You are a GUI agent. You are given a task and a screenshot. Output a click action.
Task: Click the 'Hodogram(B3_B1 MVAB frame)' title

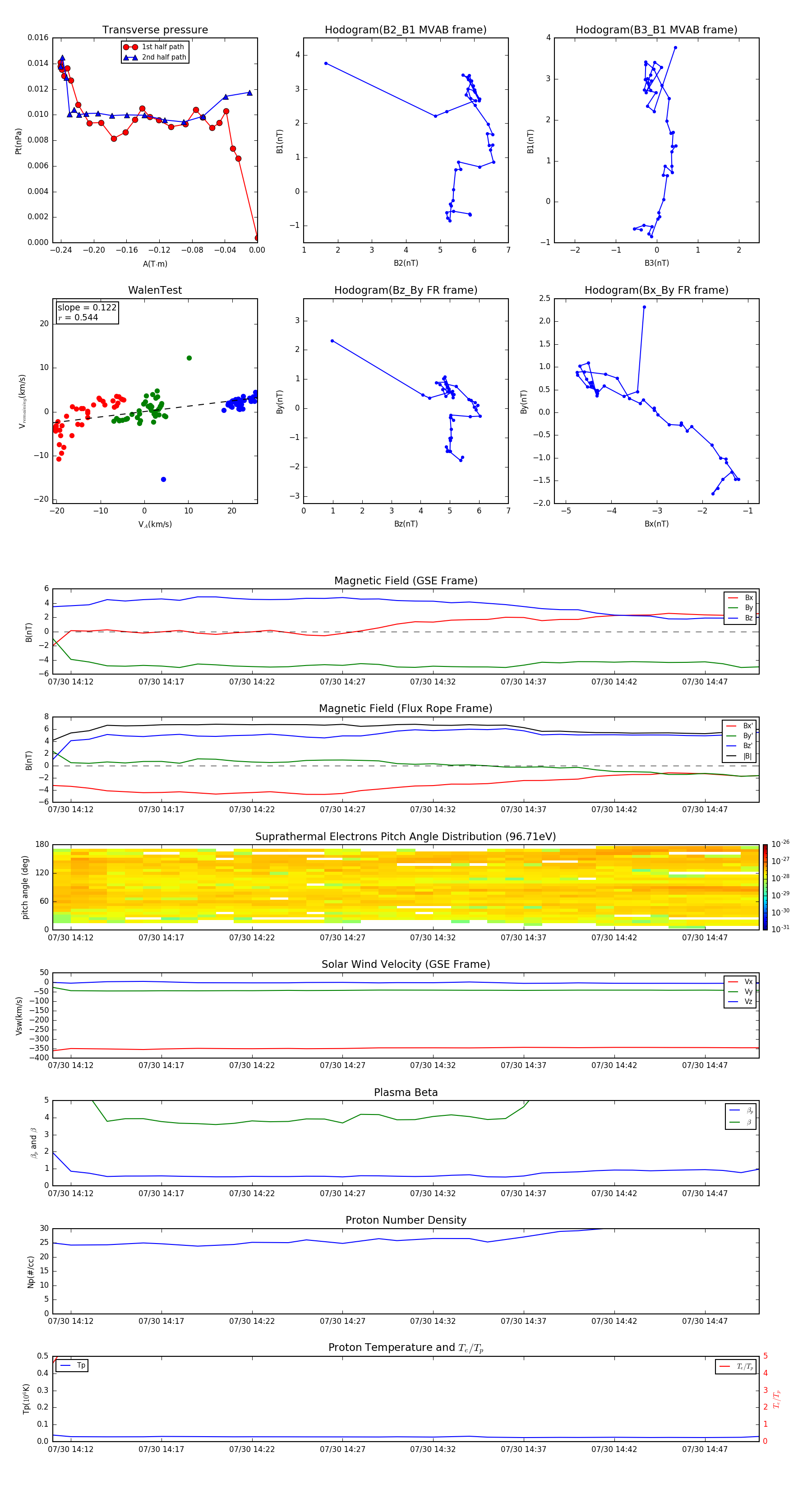656,29
